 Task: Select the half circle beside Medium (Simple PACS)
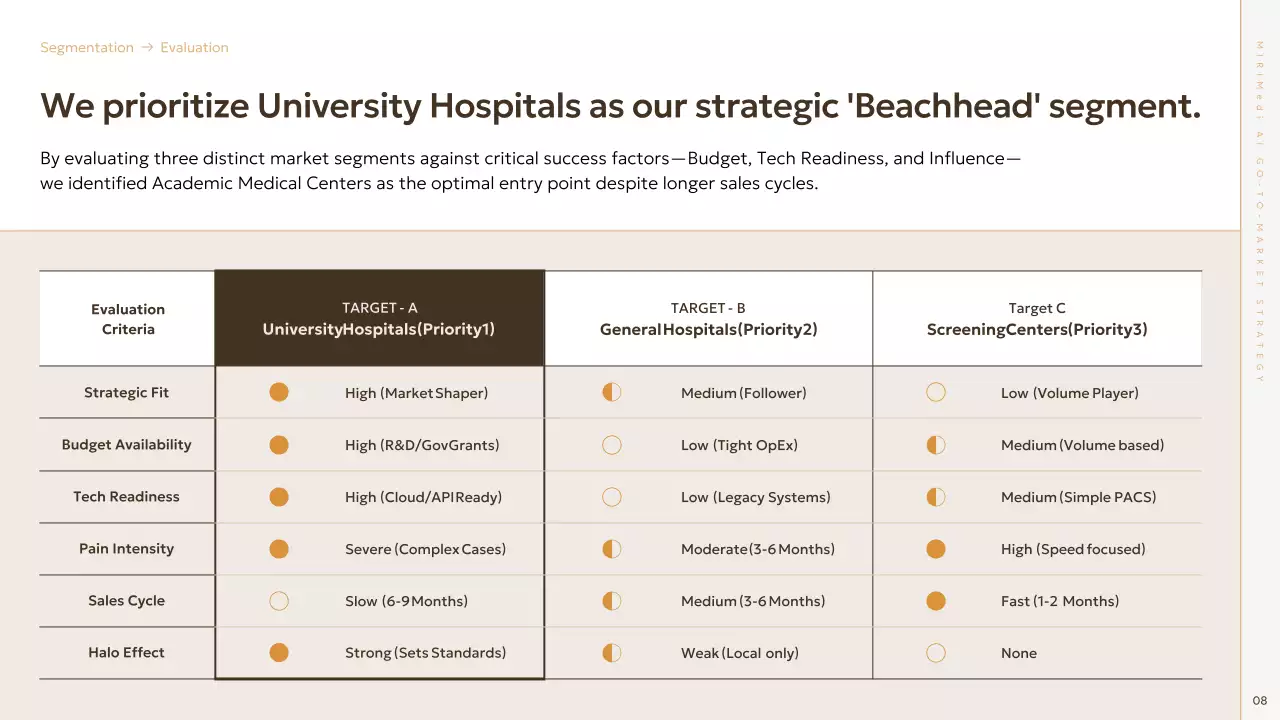pyautogui.click(x=936, y=497)
